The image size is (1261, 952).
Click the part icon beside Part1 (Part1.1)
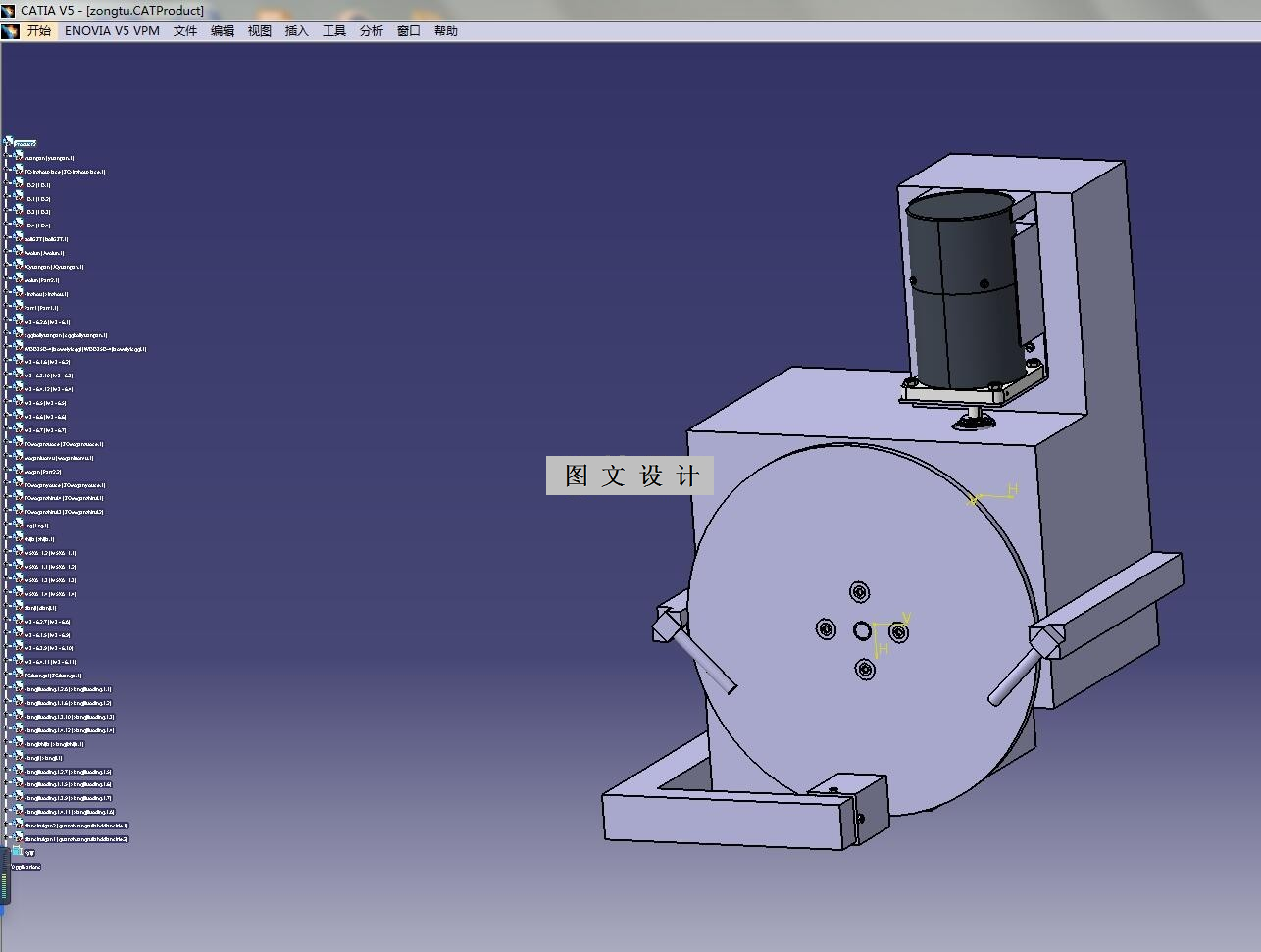click(19, 308)
